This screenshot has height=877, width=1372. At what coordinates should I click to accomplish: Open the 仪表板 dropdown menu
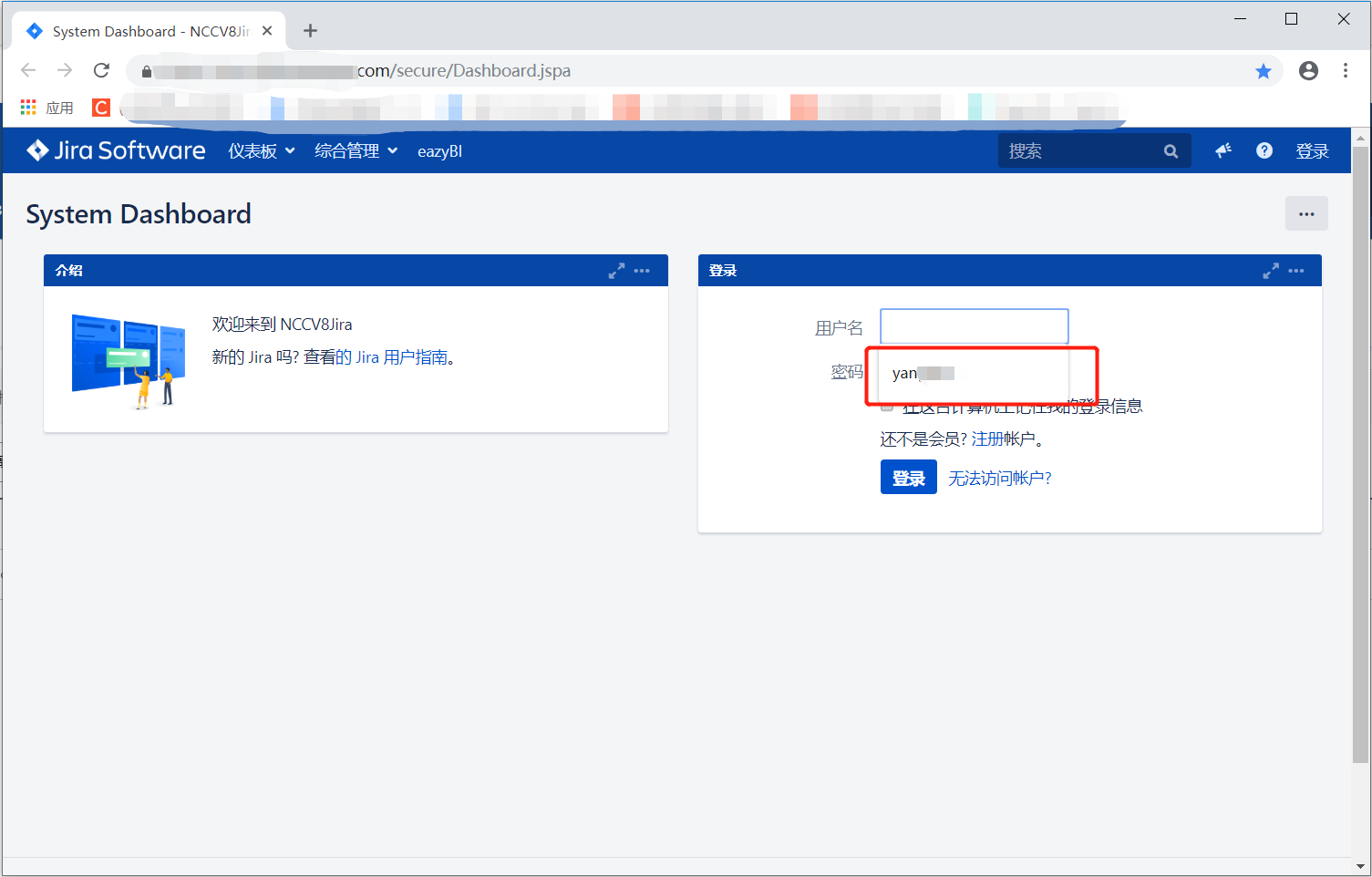(x=262, y=151)
